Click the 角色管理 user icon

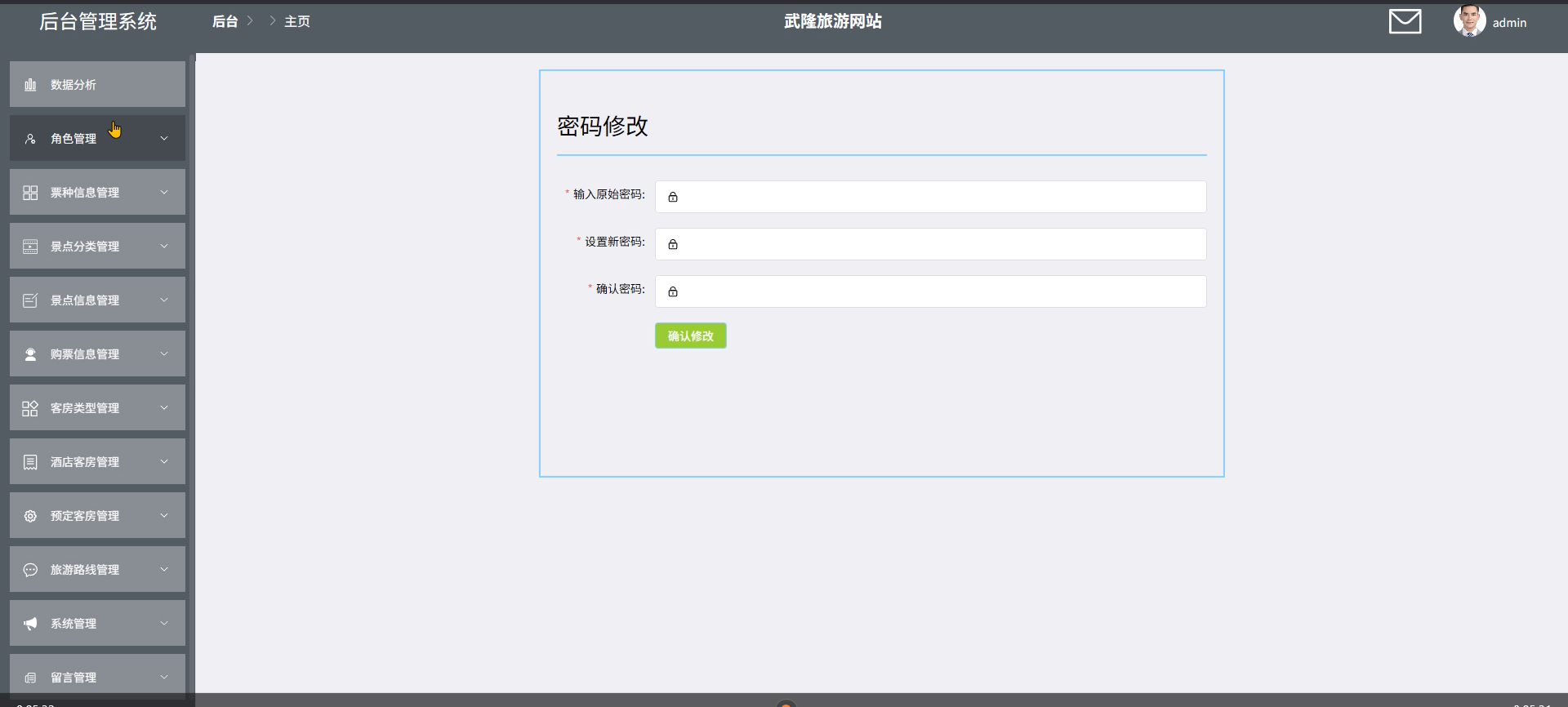[30, 139]
